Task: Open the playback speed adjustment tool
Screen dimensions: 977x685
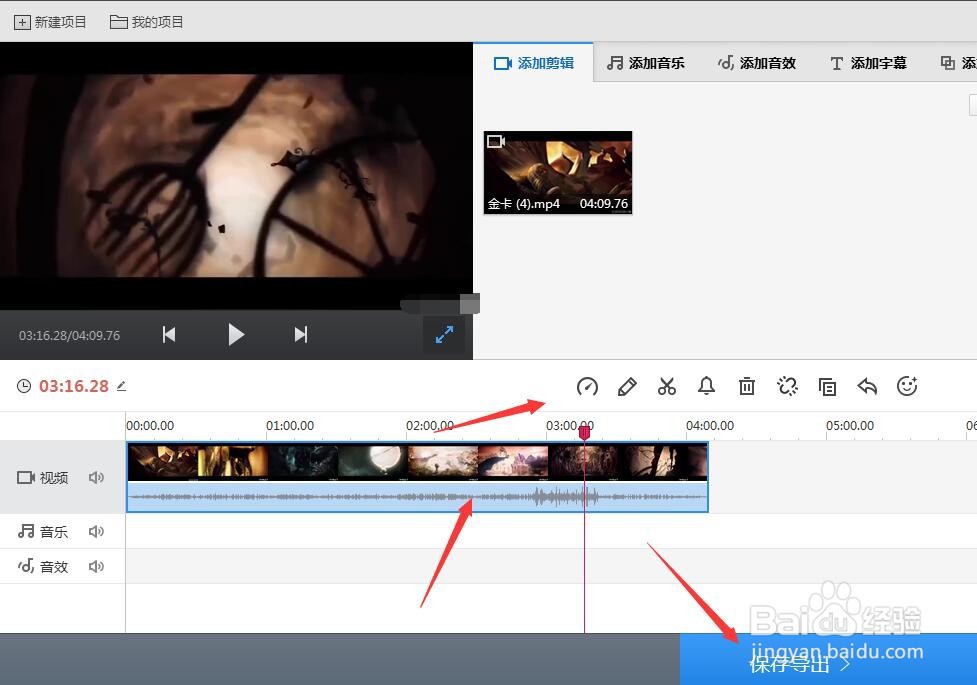Action: [x=587, y=386]
